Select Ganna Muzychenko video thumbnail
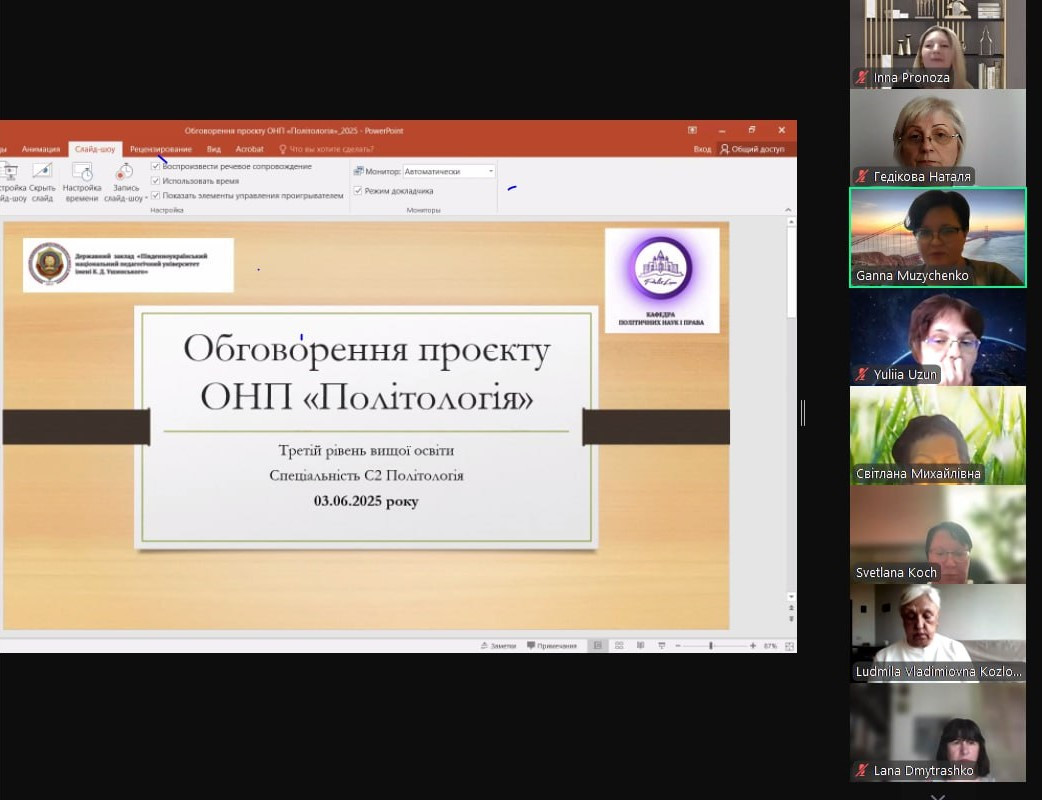This screenshot has width=1042, height=800. tap(938, 237)
